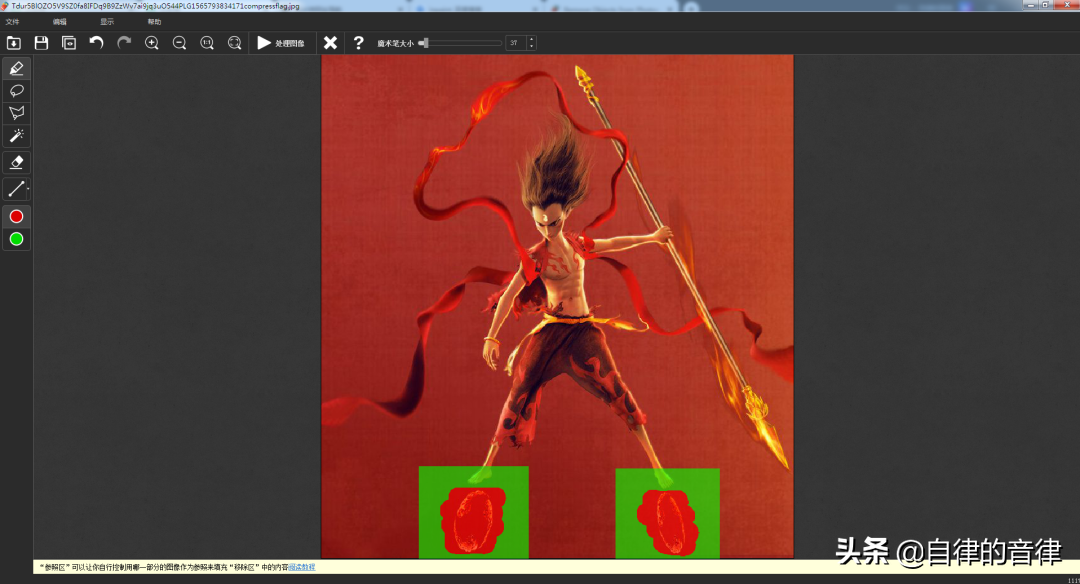The width and height of the screenshot is (1080, 584).
Task: Zoom out of the image
Action: click(x=179, y=43)
